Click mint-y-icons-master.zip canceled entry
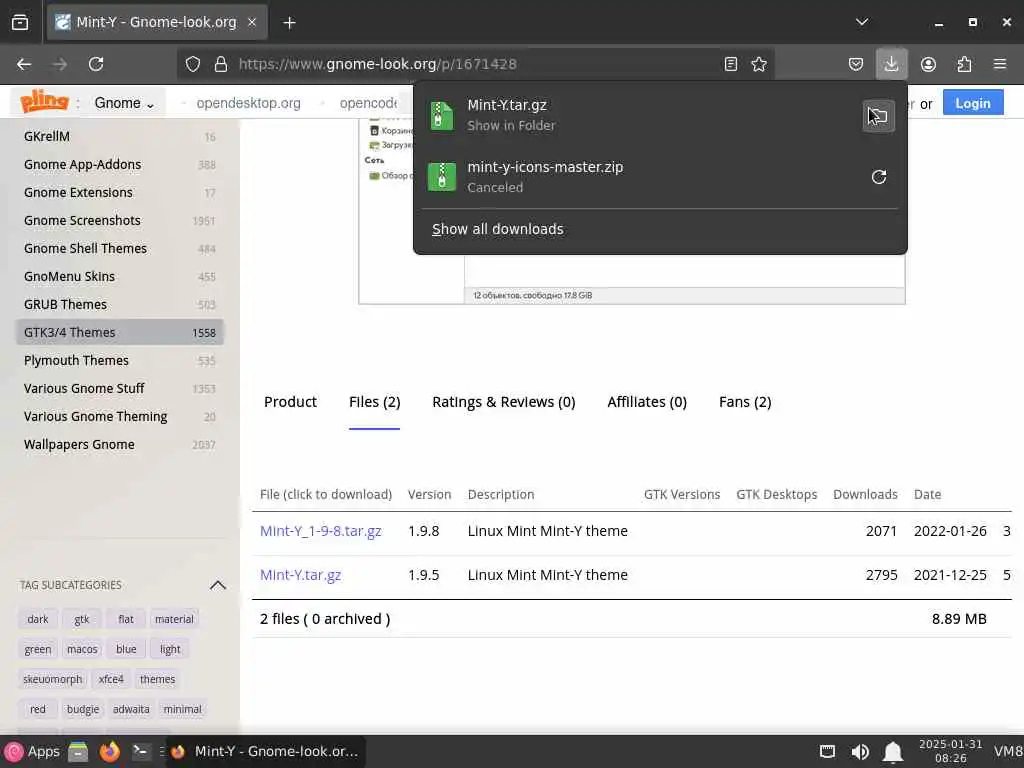Image resolution: width=1024 pixels, height=768 pixels. coord(637,177)
